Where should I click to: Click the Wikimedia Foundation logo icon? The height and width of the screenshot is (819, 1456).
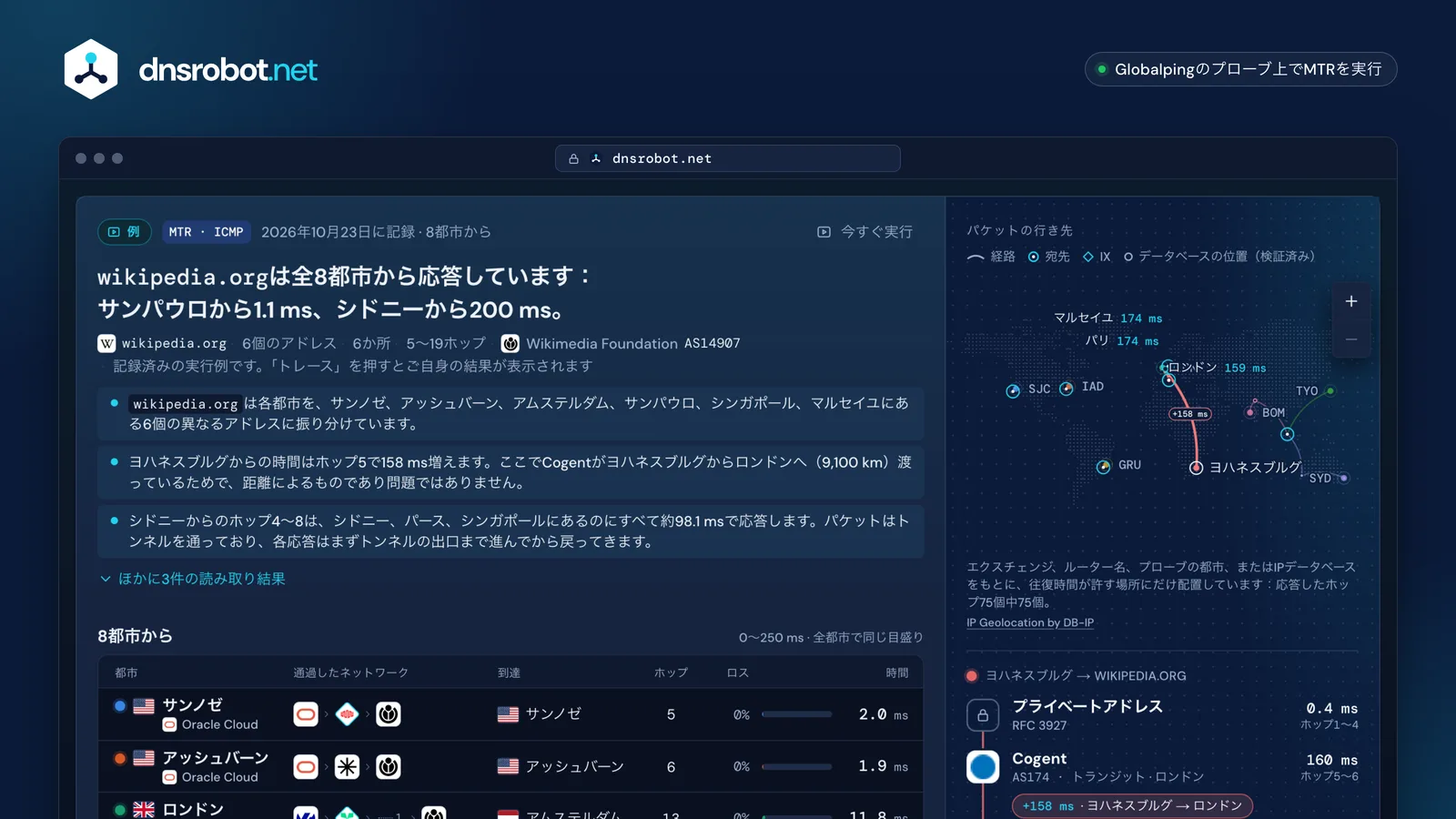[x=511, y=343]
